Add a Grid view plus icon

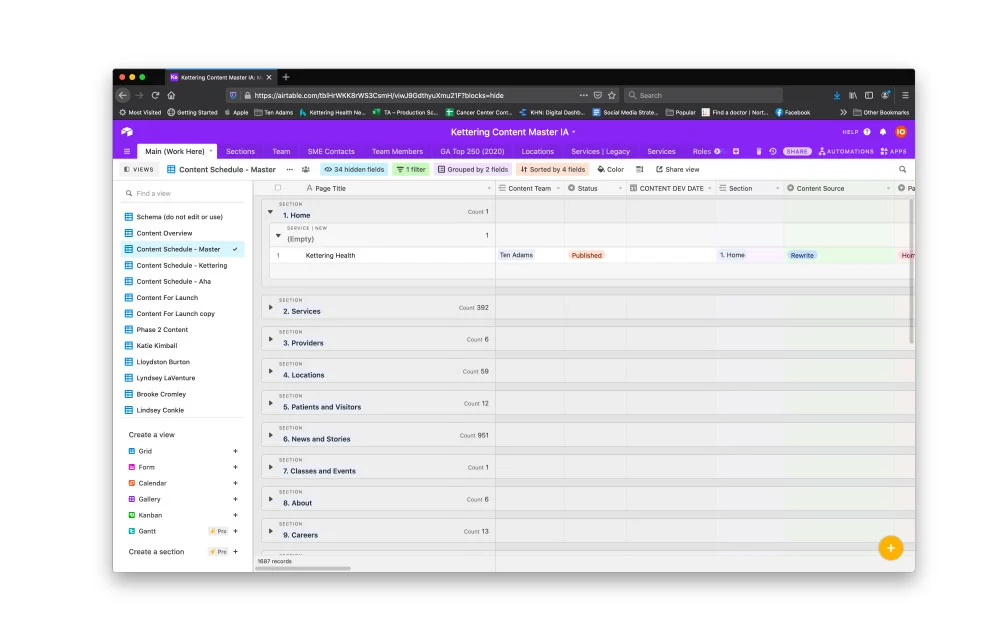pos(235,451)
